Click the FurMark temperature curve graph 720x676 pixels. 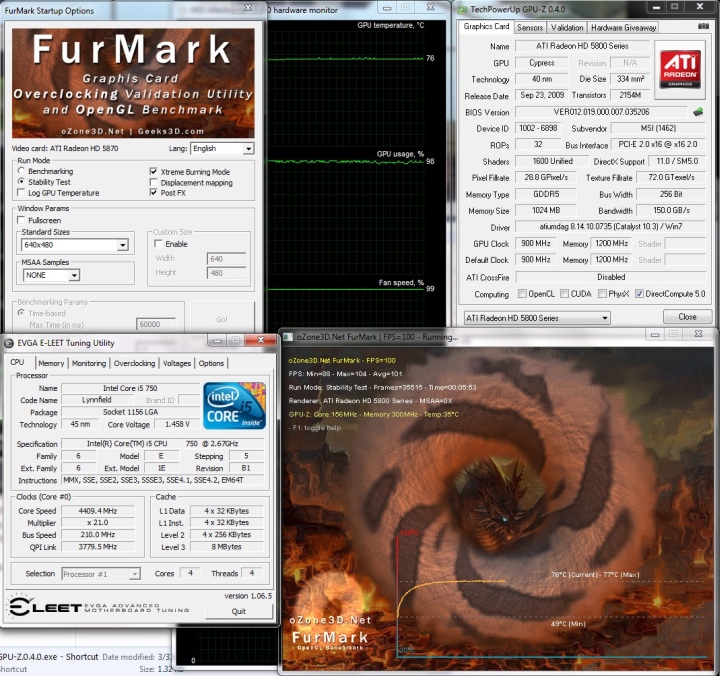(x=551, y=597)
